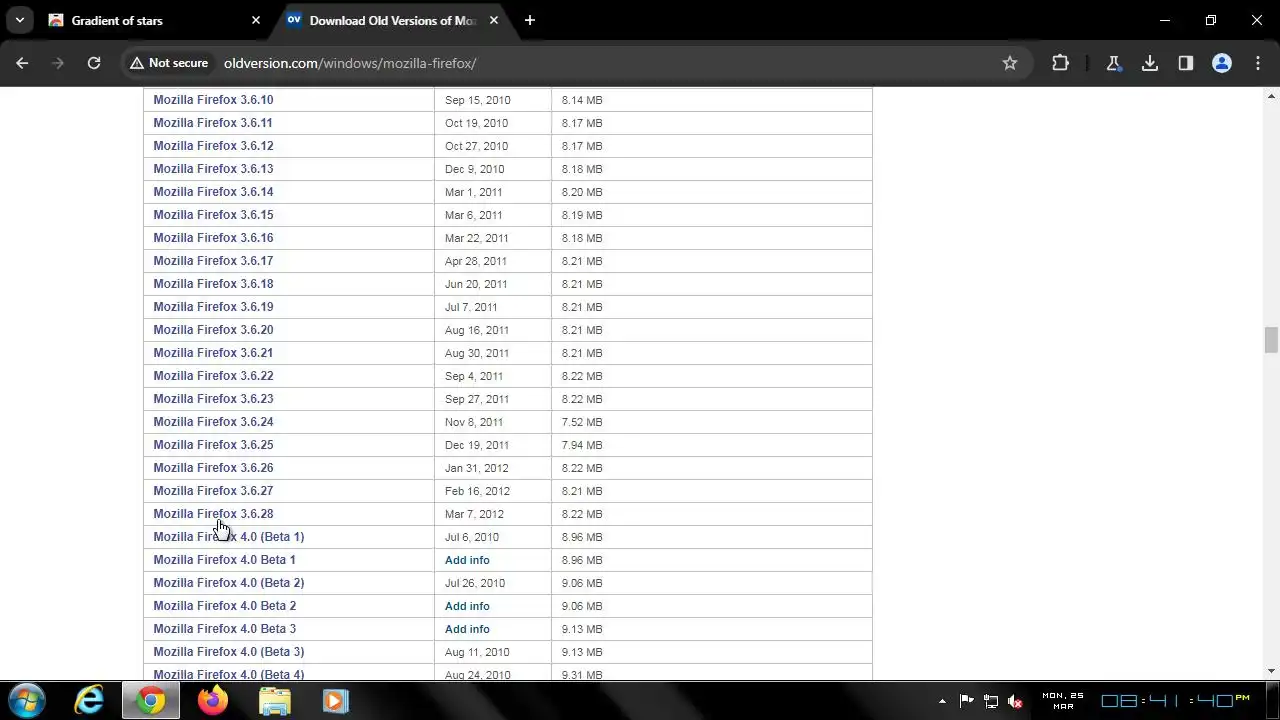Open Windows Start menu
The width and height of the screenshot is (1280, 720).
27,700
